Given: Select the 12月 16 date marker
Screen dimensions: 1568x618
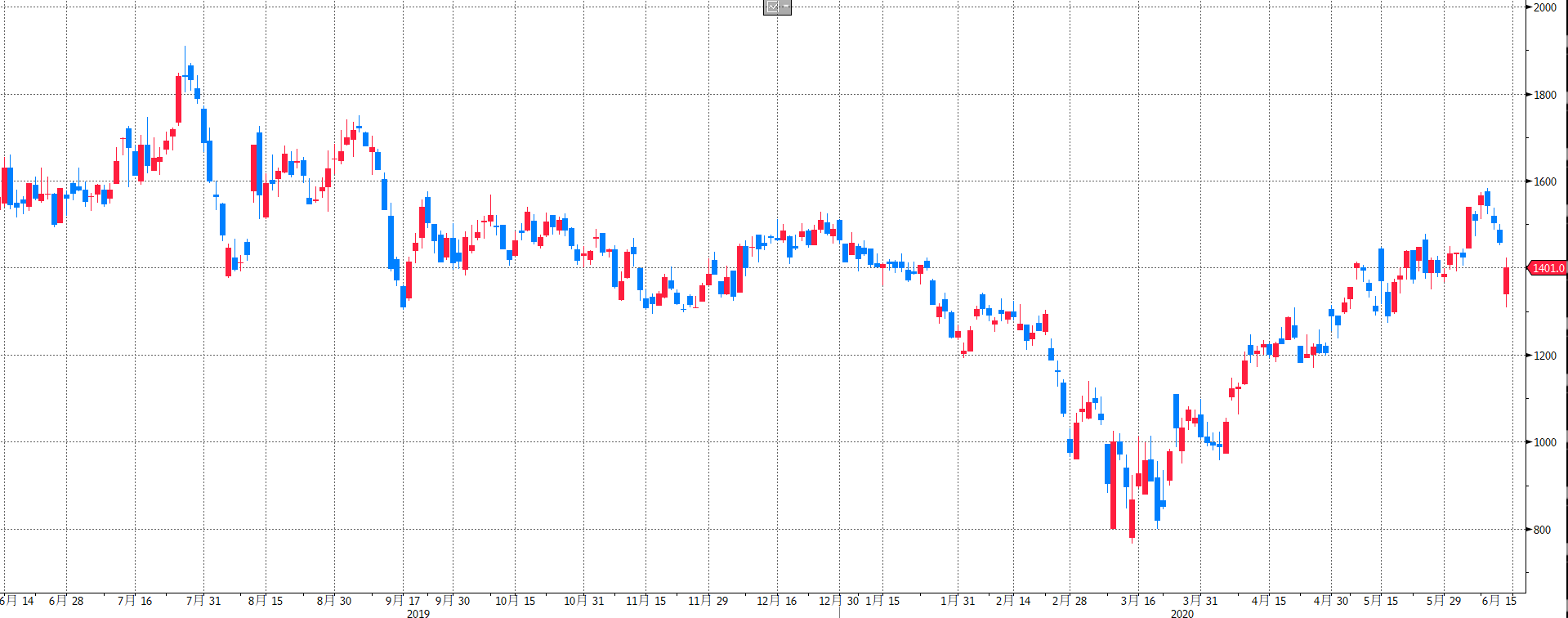Looking at the screenshot, I should click(x=776, y=601).
